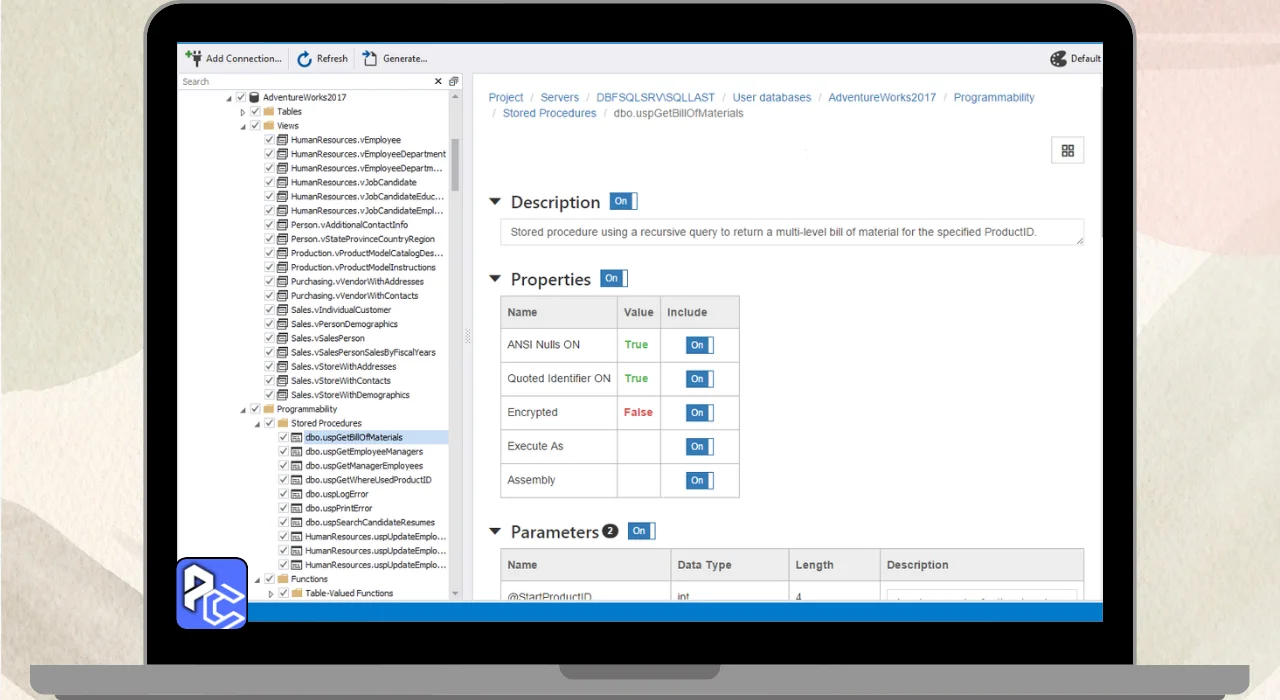Select dbo.uspGetManagerEmployees in the tree

(364, 465)
